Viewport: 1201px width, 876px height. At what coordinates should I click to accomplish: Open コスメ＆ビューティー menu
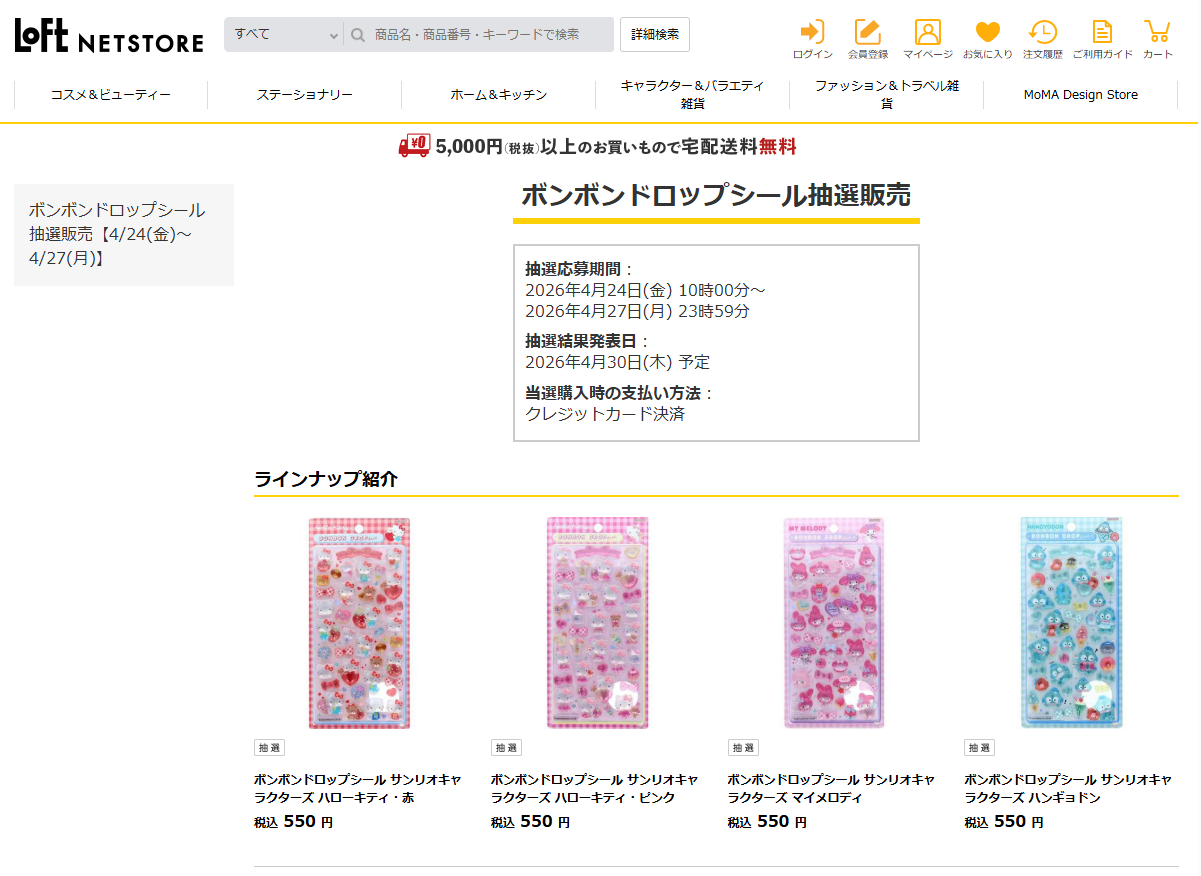click(111, 95)
